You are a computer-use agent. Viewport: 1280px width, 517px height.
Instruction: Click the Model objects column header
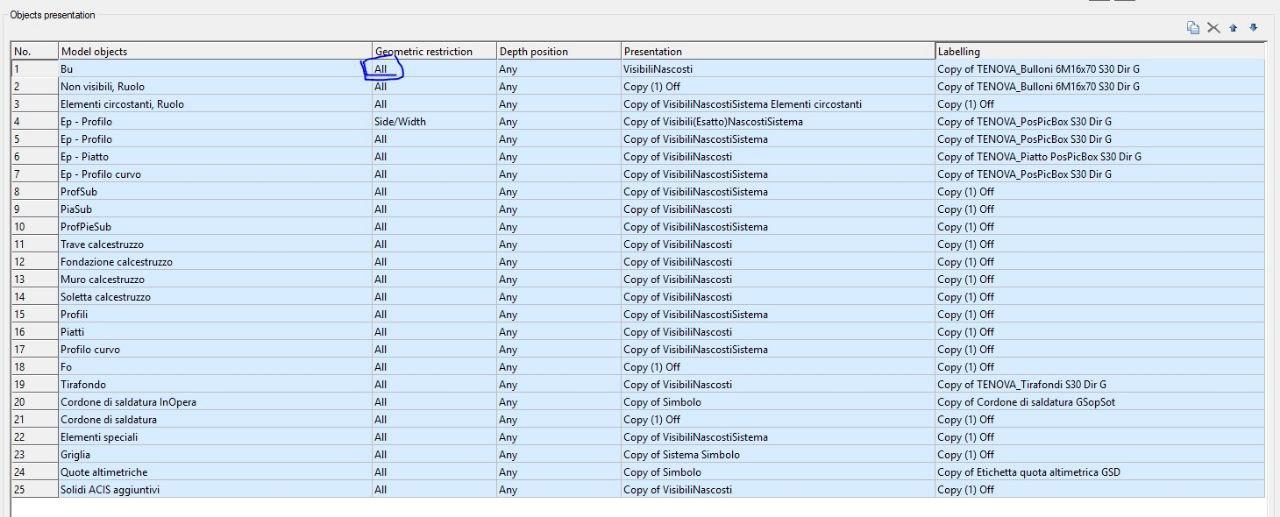click(x=215, y=51)
